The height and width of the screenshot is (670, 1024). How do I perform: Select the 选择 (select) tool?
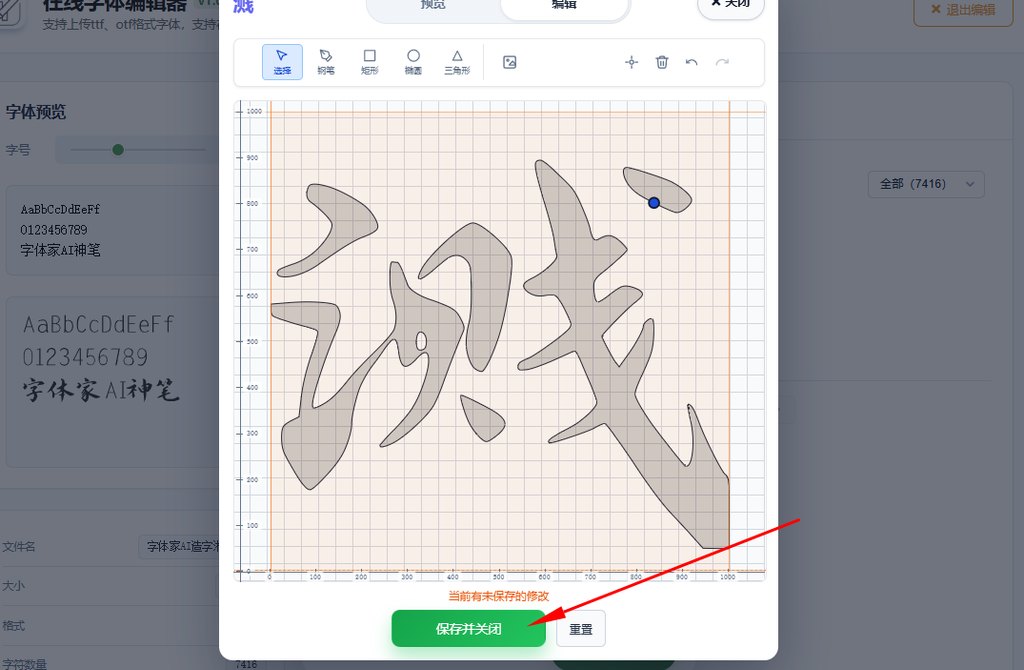[x=282, y=61]
